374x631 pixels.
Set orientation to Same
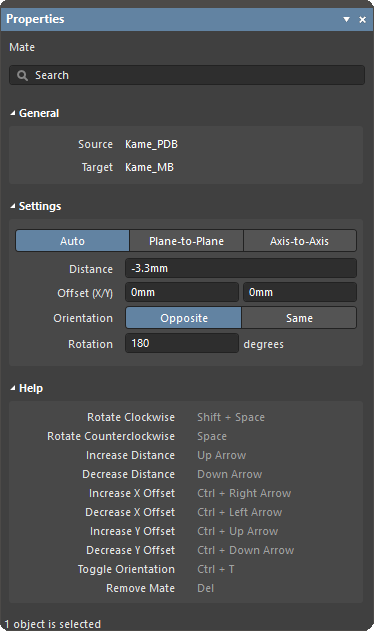[x=299, y=318]
